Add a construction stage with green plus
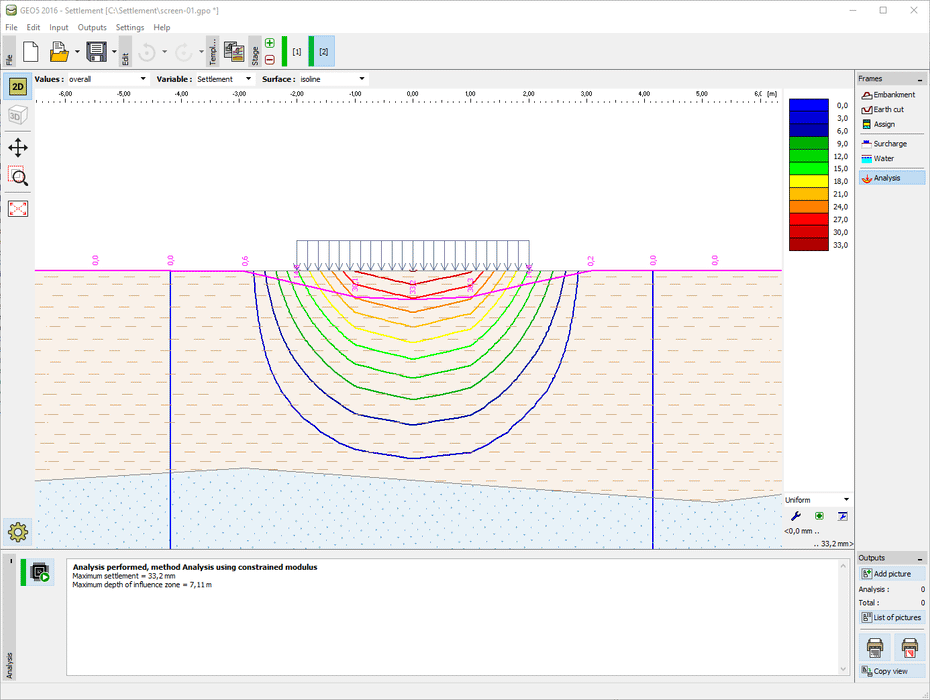Viewport: 930px width, 700px height. pyautogui.click(x=270, y=43)
